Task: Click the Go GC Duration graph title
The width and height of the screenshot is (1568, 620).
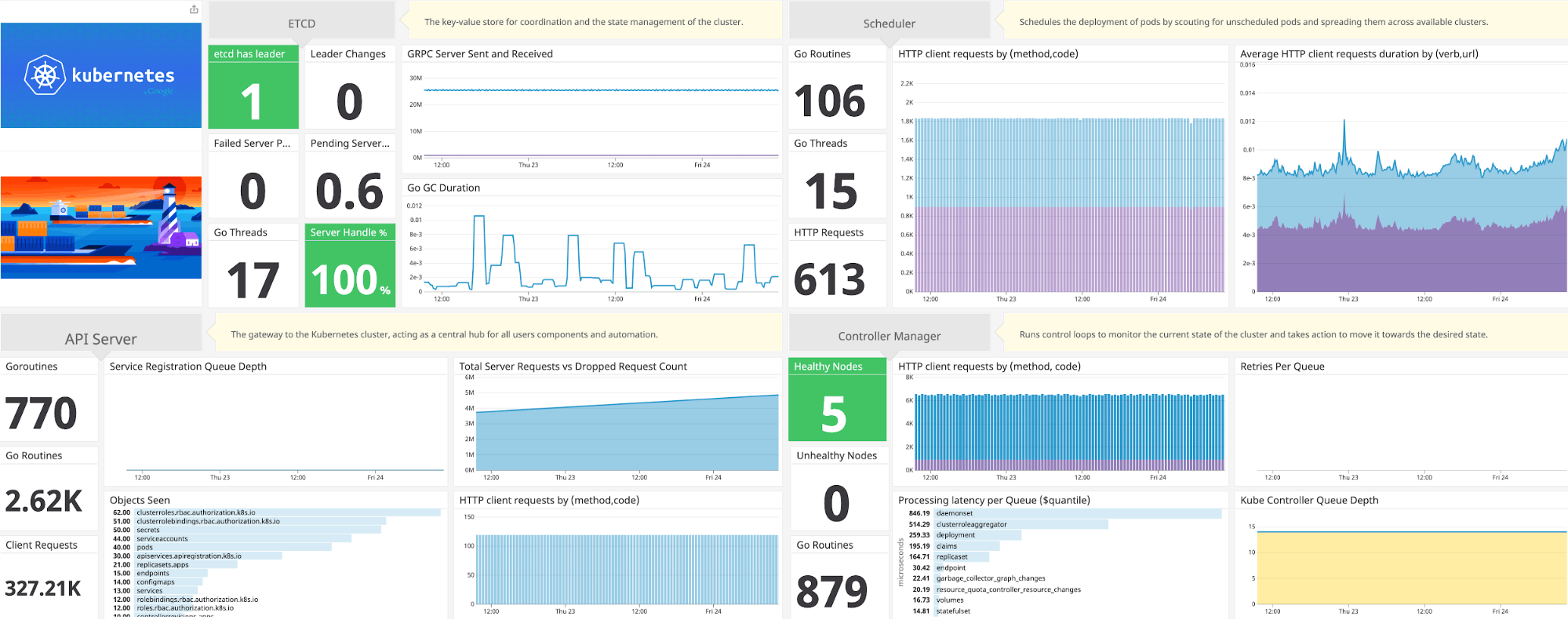Action: coord(443,188)
